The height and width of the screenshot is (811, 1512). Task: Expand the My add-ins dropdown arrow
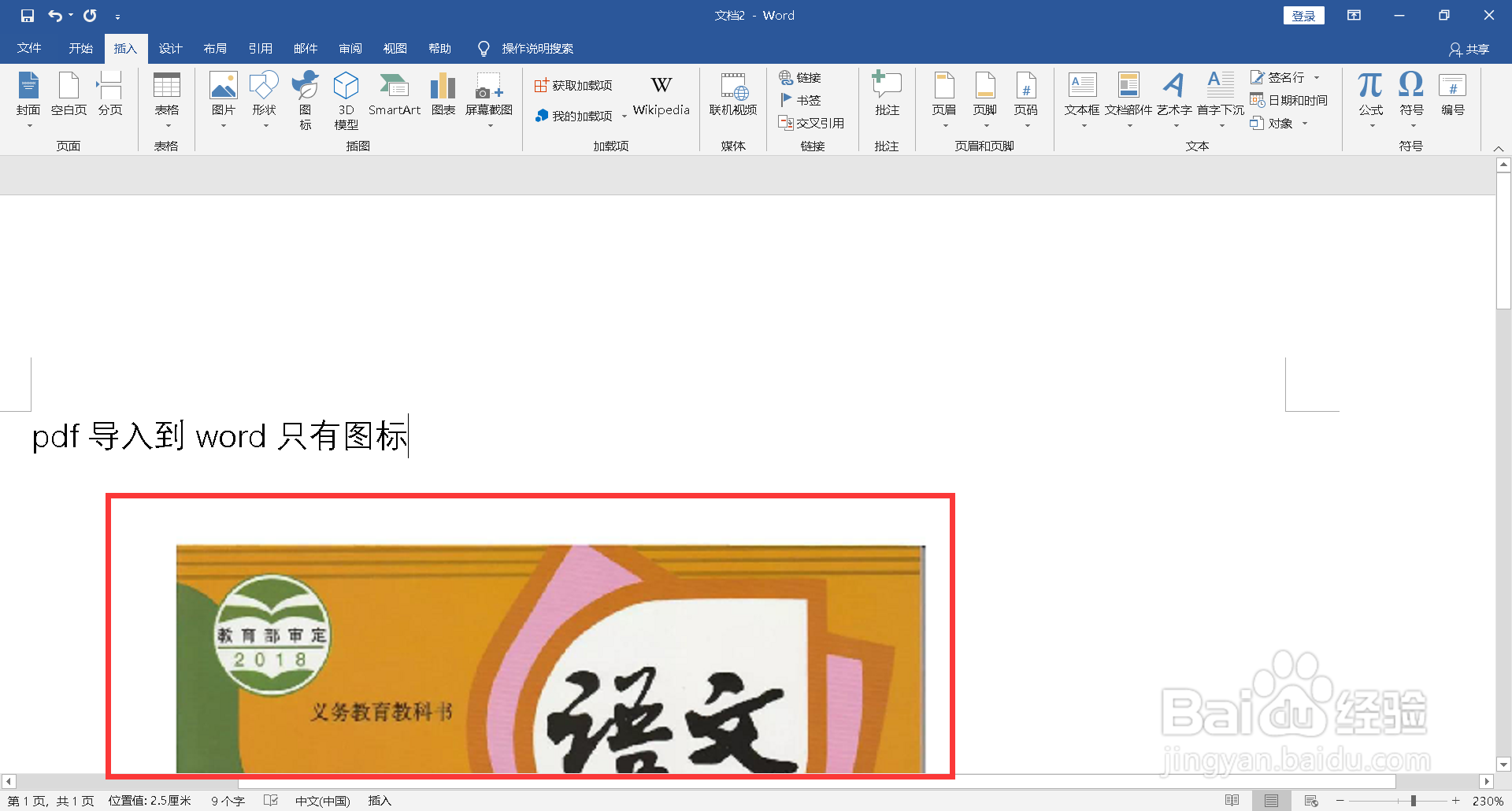624,117
